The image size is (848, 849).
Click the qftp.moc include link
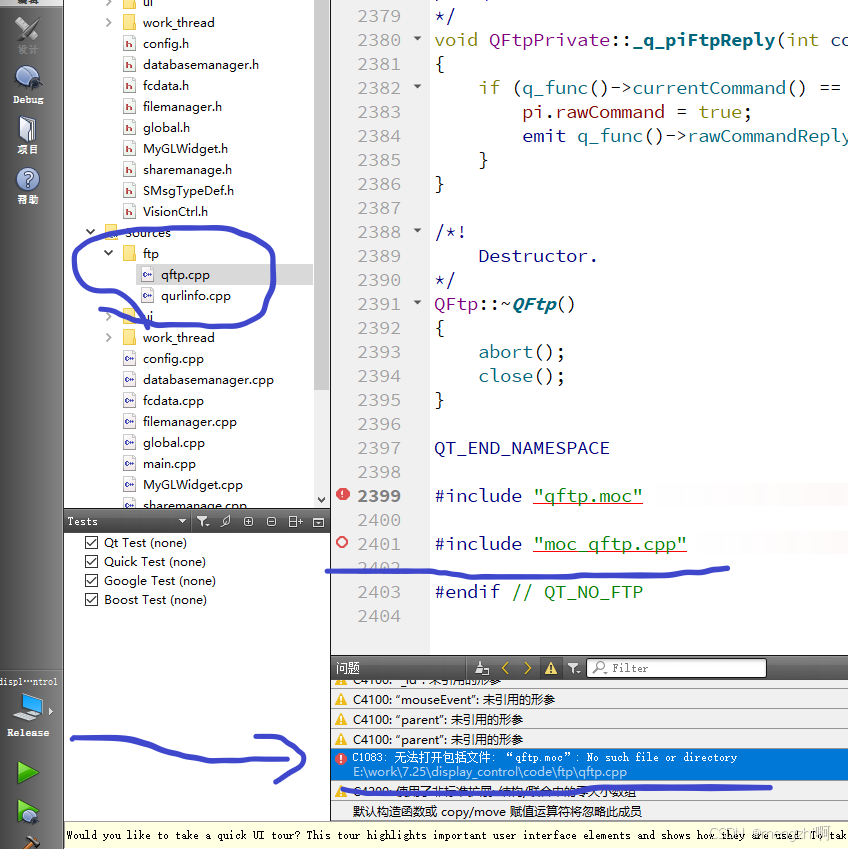point(587,495)
